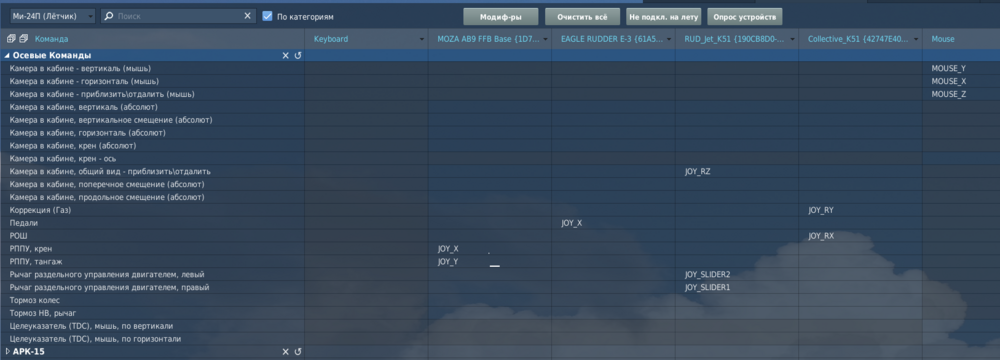Select the JOY_SLIDER1 binding cell
Image resolution: width=1000 pixels, height=360 pixels.
coord(707,288)
